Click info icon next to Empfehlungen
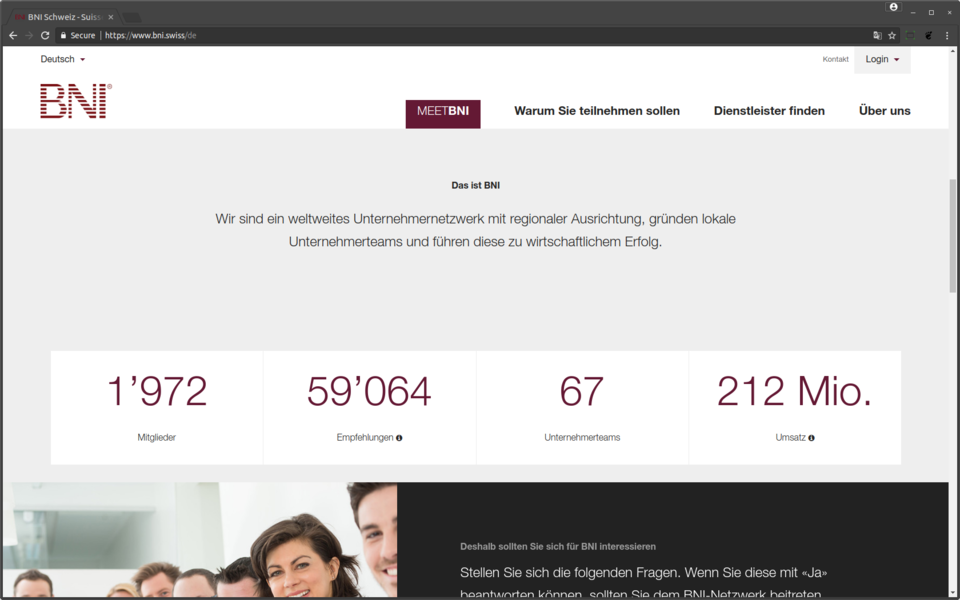 pyautogui.click(x=399, y=438)
